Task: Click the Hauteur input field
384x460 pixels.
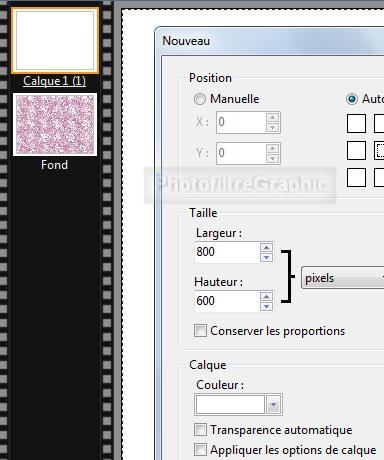Action: (227, 301)
